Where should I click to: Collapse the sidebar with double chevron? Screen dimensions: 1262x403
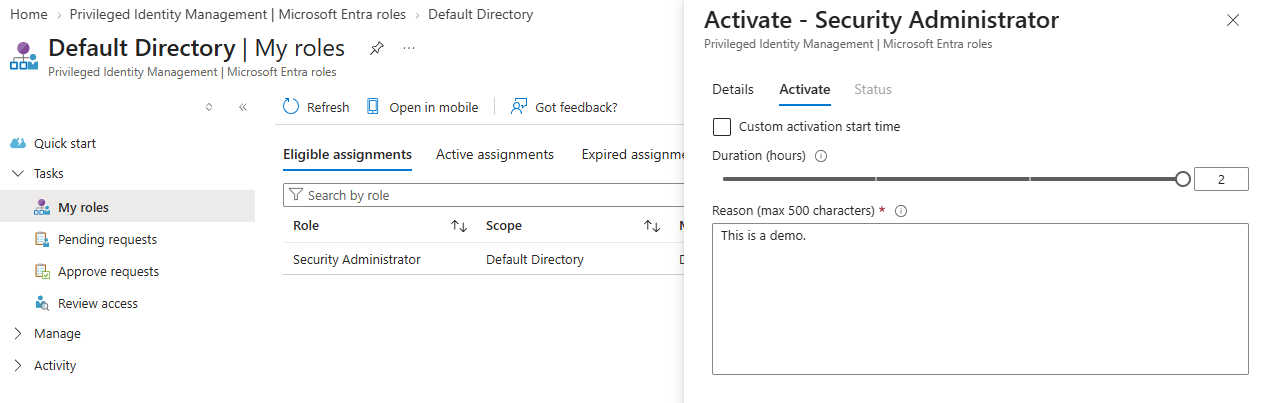pos(243,107)
